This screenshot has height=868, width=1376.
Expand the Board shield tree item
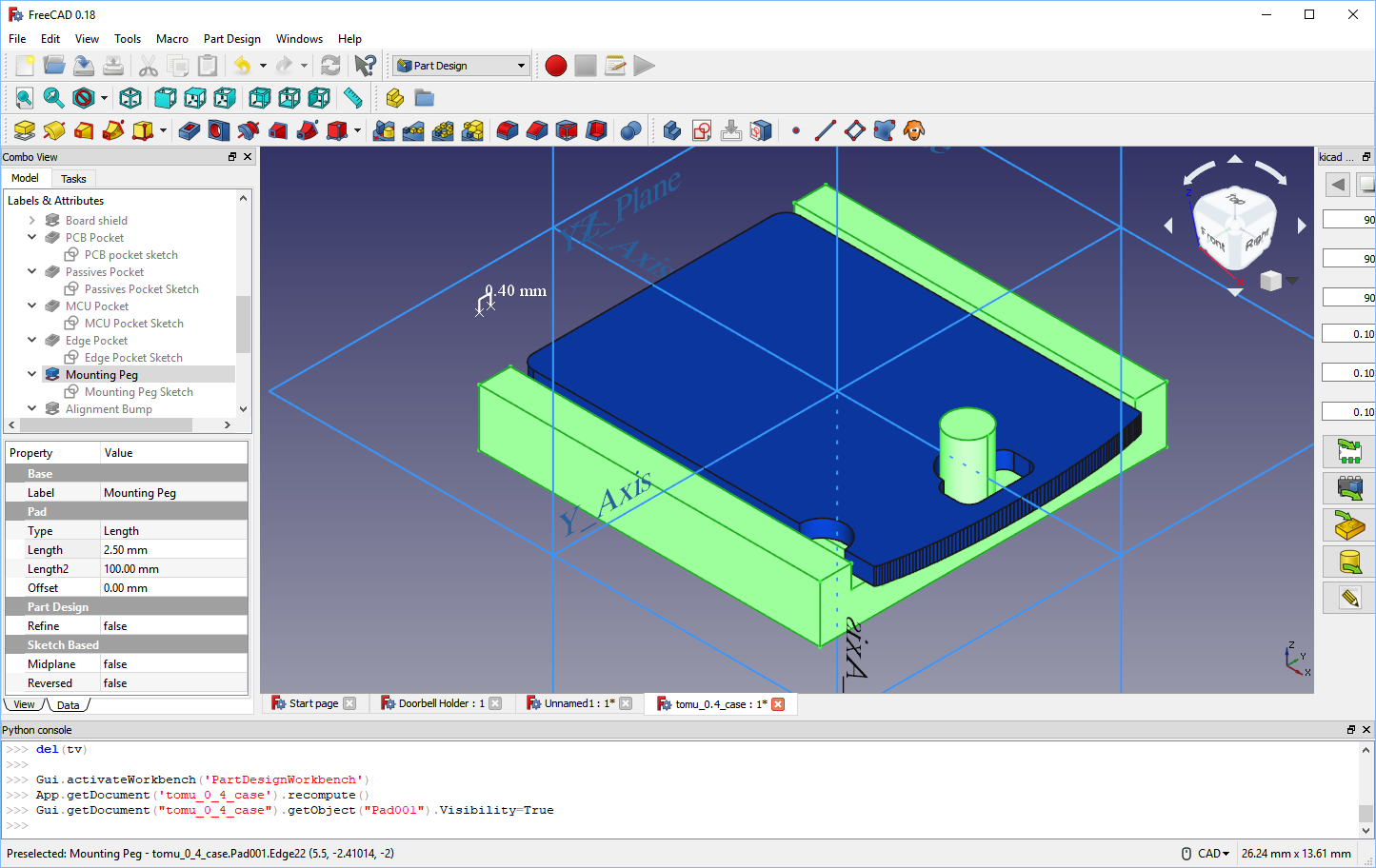coord(31,220)
